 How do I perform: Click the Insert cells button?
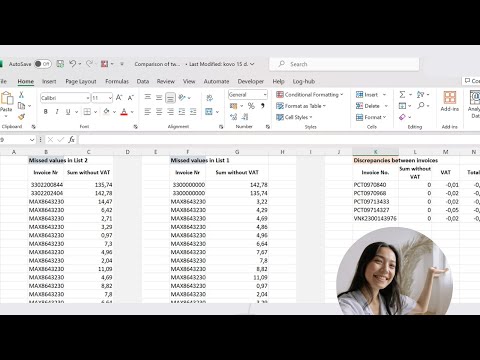[x=367, y=95]
